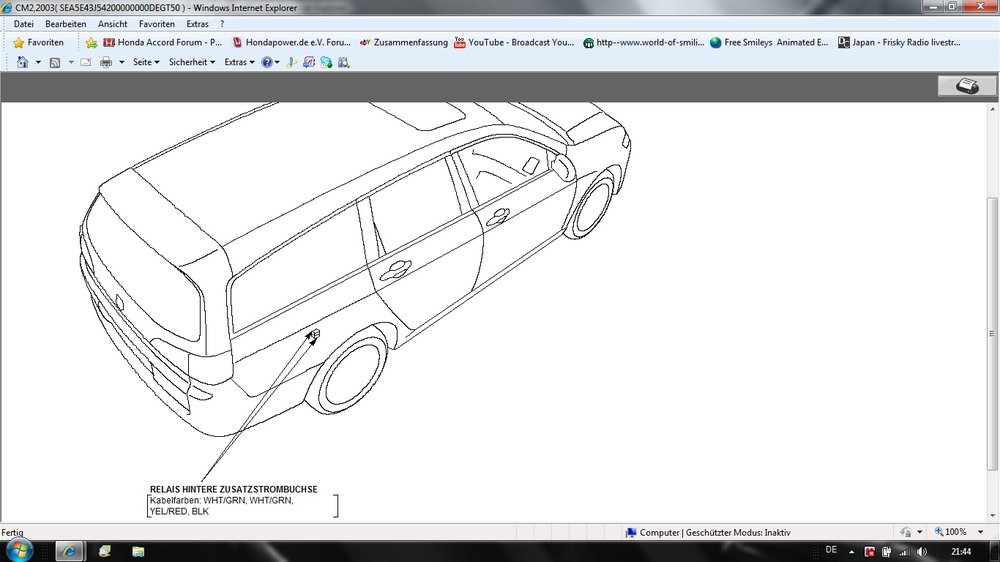Open the Seite dropdown menu
The width and height of the screenshot is (1000, 562).
tap(146, 62)
